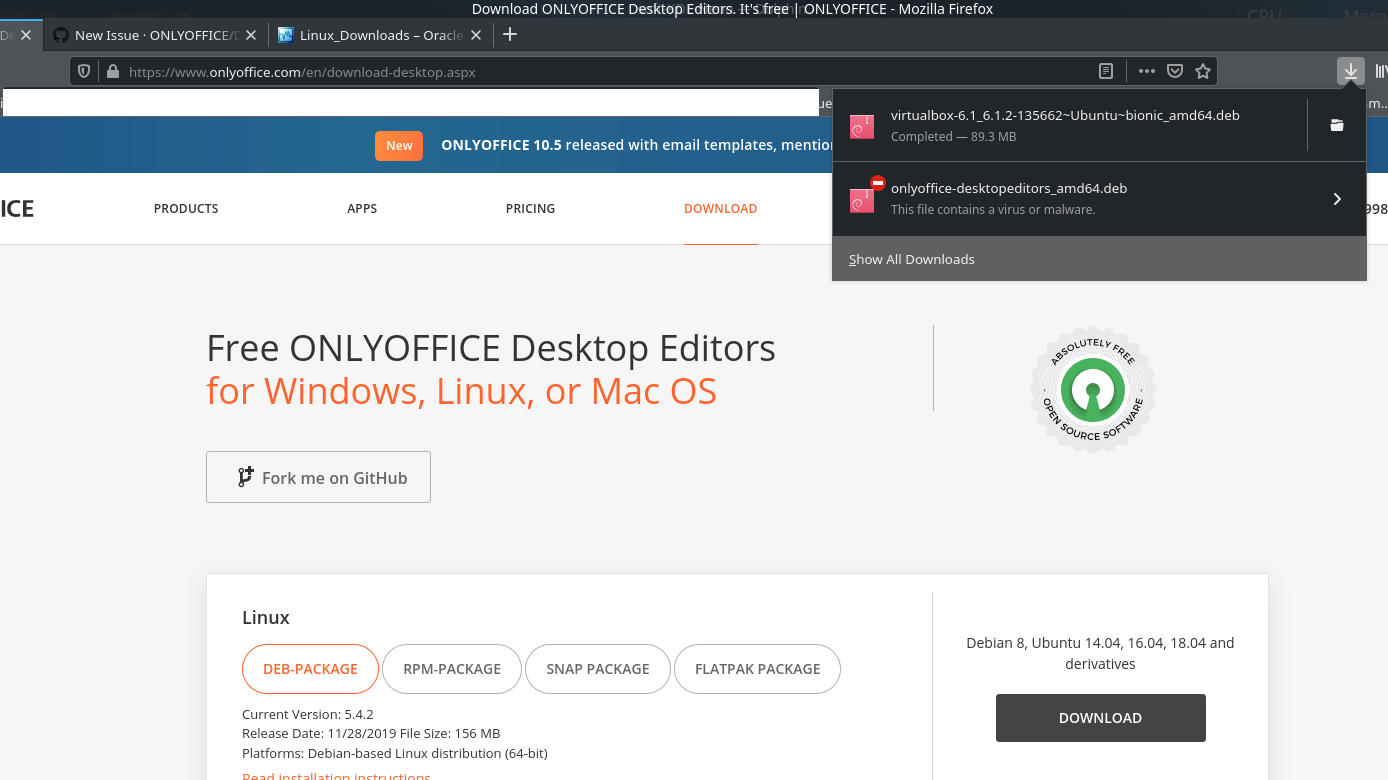Open the PRICING menu item
This screenshot has width=1388, height=780.
pyautogui.click(x=530, y=209)
